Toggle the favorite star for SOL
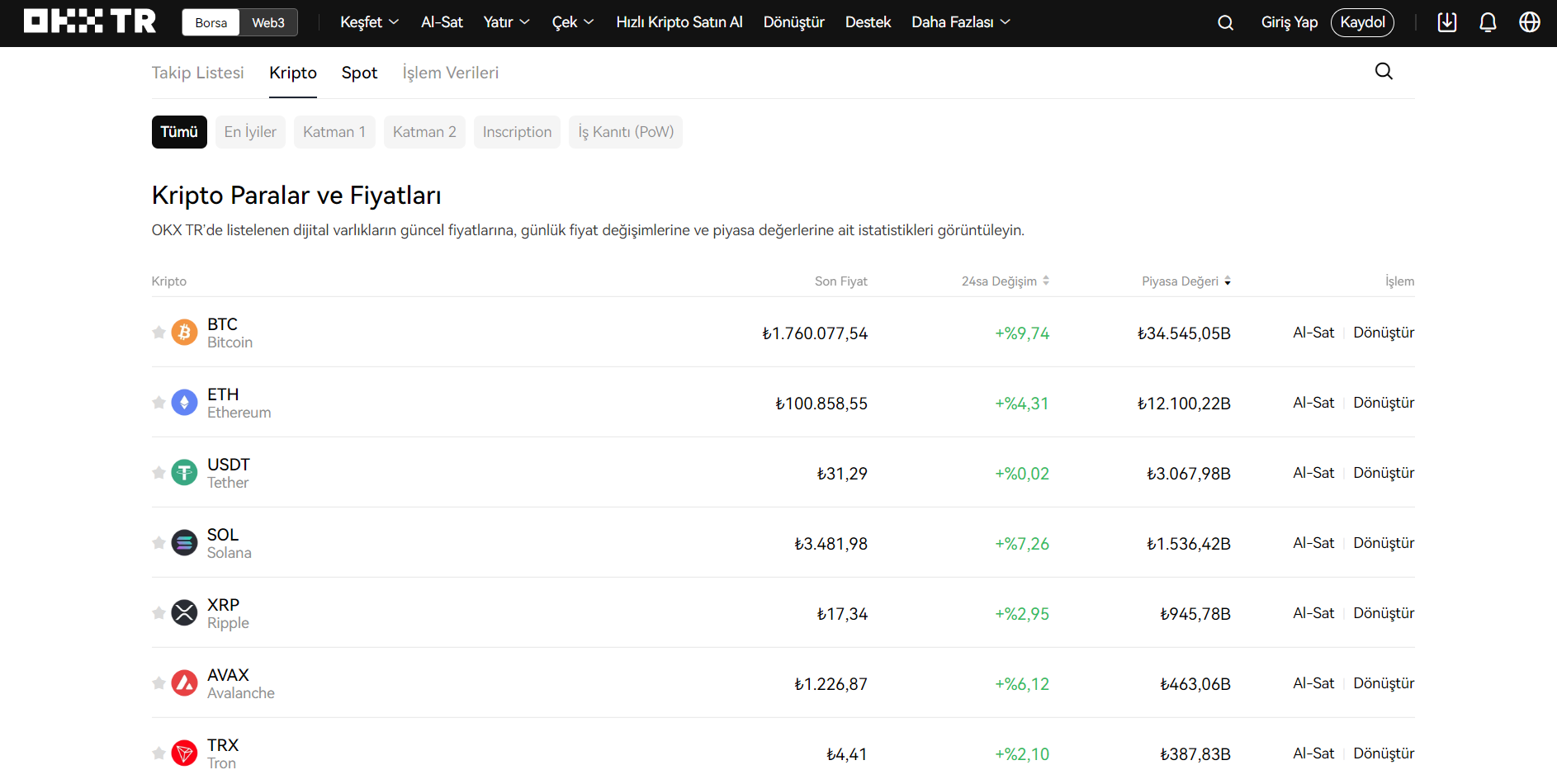This screenshot has width=1557, height=784. point(159,543)
